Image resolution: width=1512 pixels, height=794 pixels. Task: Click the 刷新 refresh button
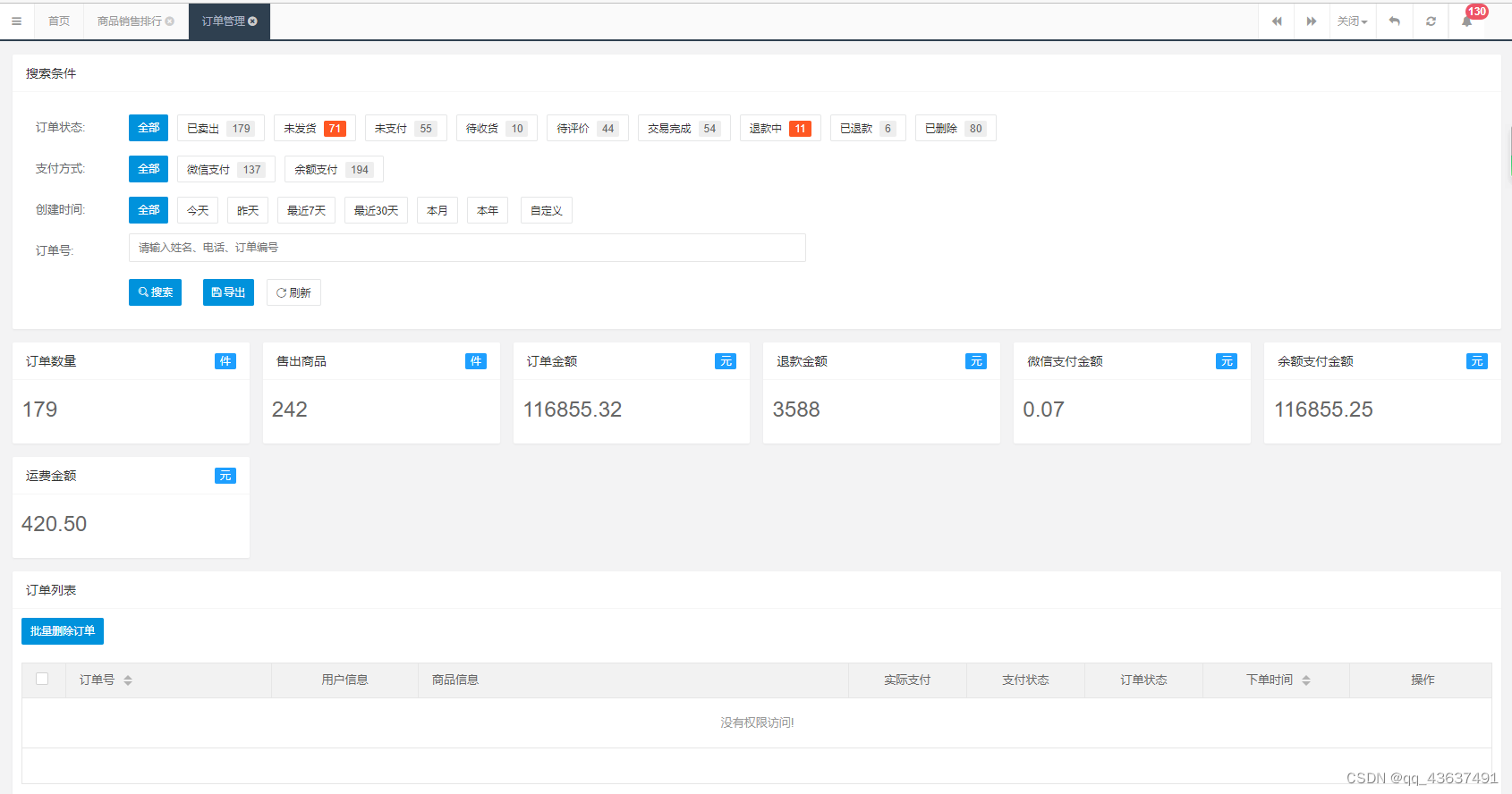pos(293,292)
